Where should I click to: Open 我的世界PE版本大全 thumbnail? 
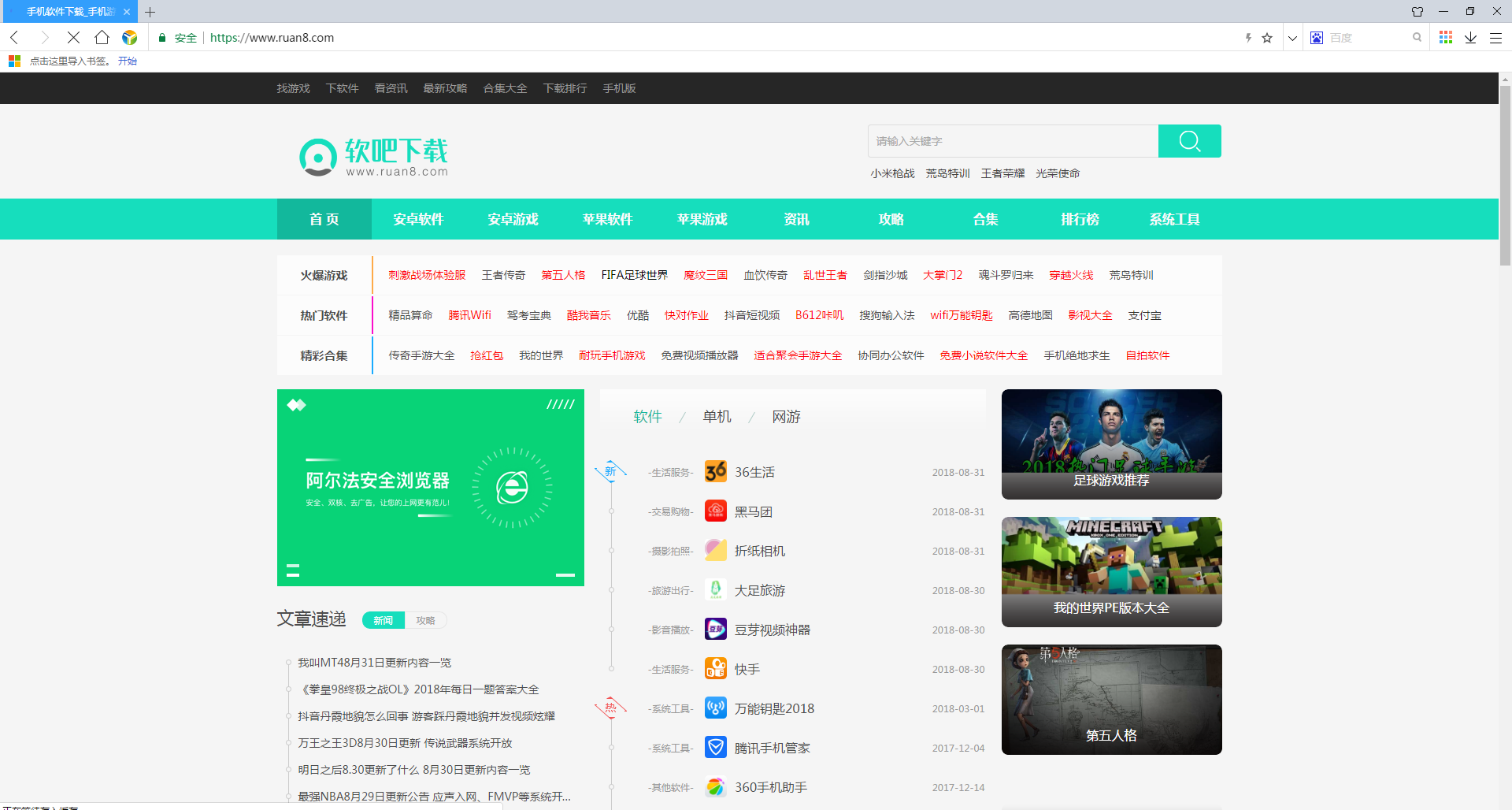(x=1112, y=572)
